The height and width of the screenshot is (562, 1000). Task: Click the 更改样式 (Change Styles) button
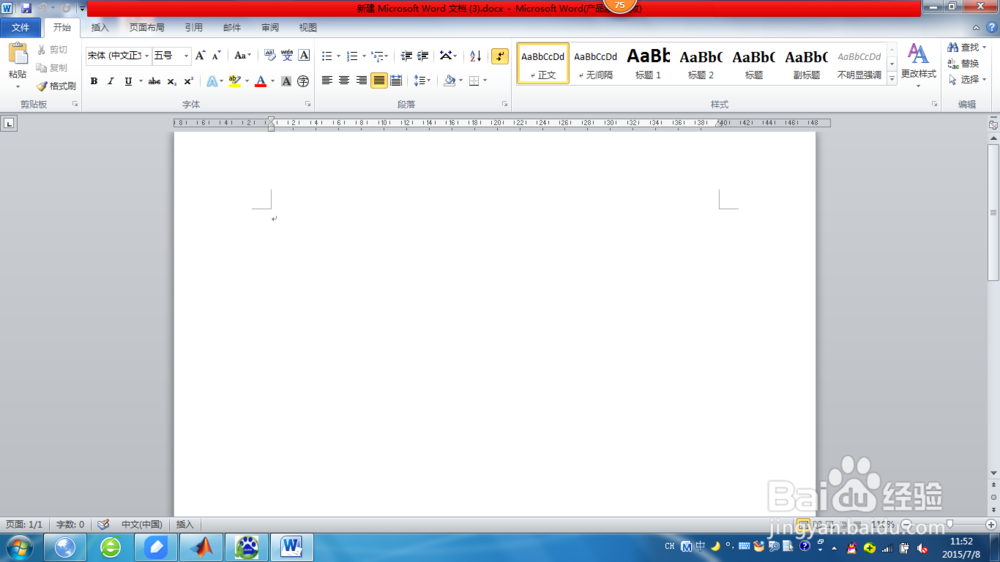[918, 64]
